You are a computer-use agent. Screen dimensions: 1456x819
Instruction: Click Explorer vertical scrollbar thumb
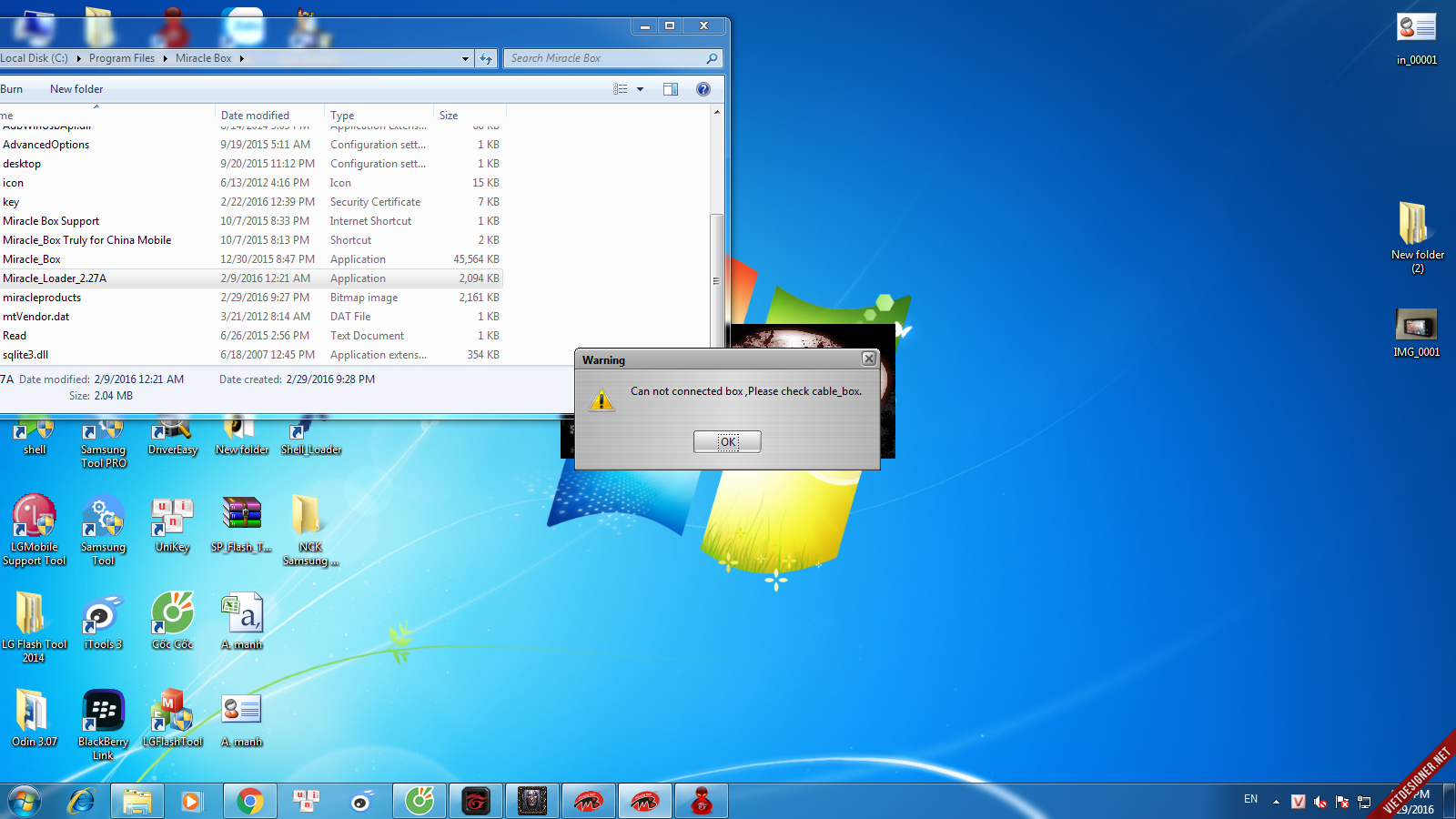(x=716, y=280)
